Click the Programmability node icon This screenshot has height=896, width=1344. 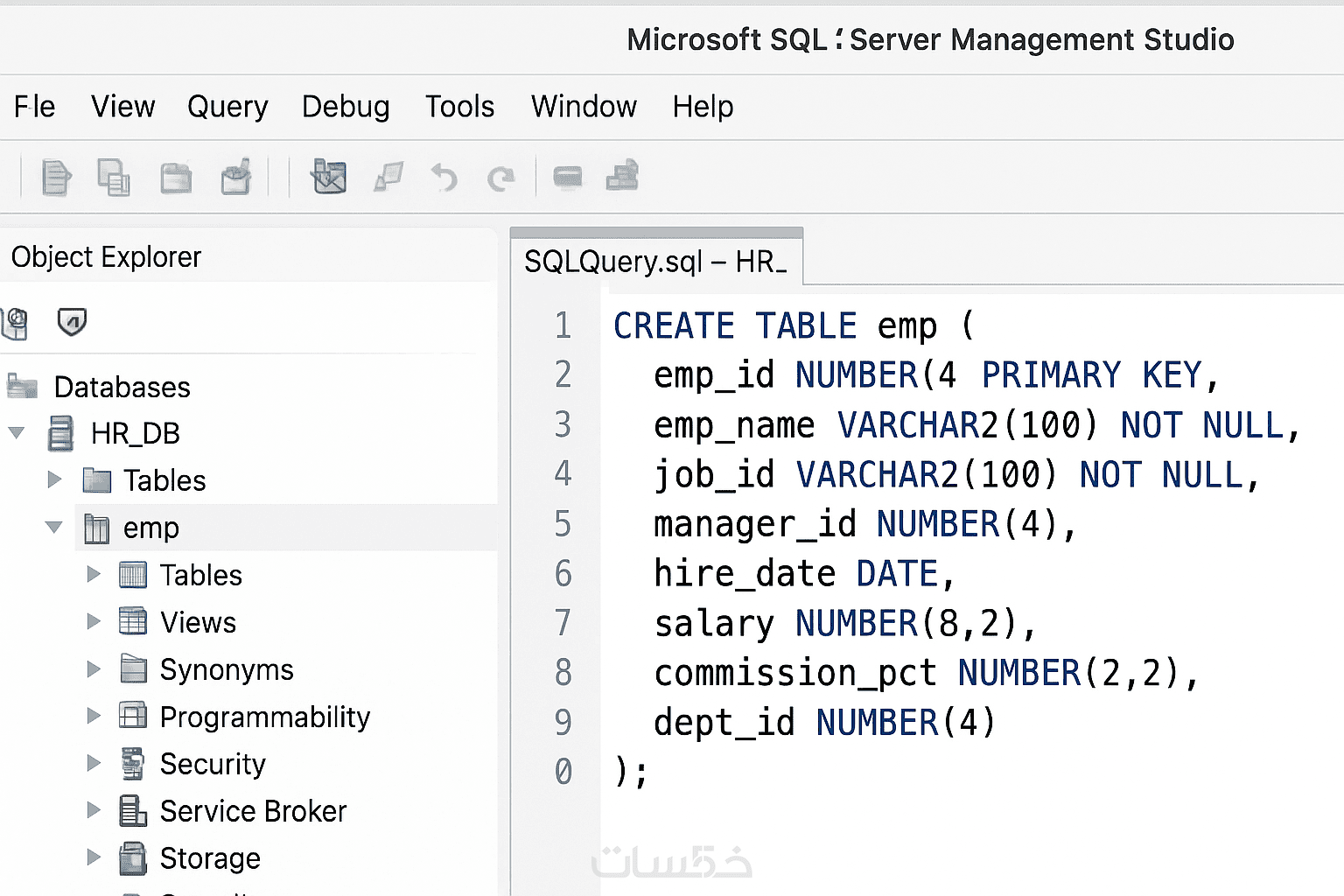[x=133, y=717]
